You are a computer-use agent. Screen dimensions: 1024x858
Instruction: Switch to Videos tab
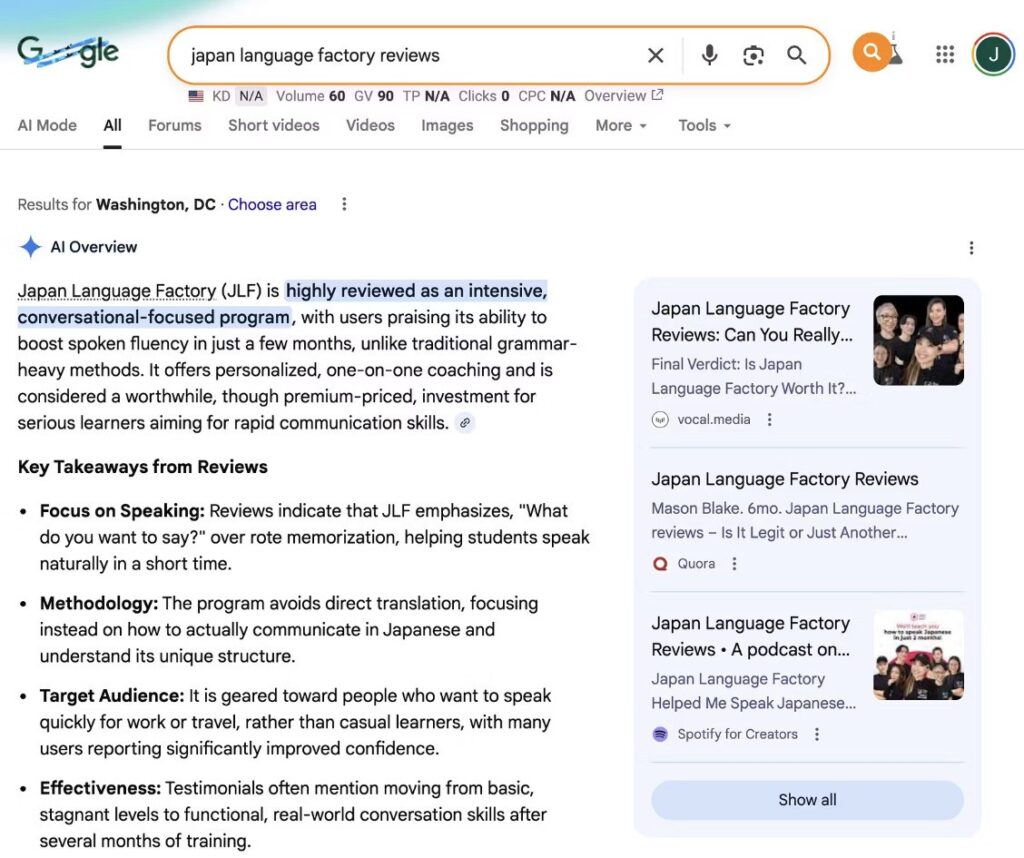(370, 125)
